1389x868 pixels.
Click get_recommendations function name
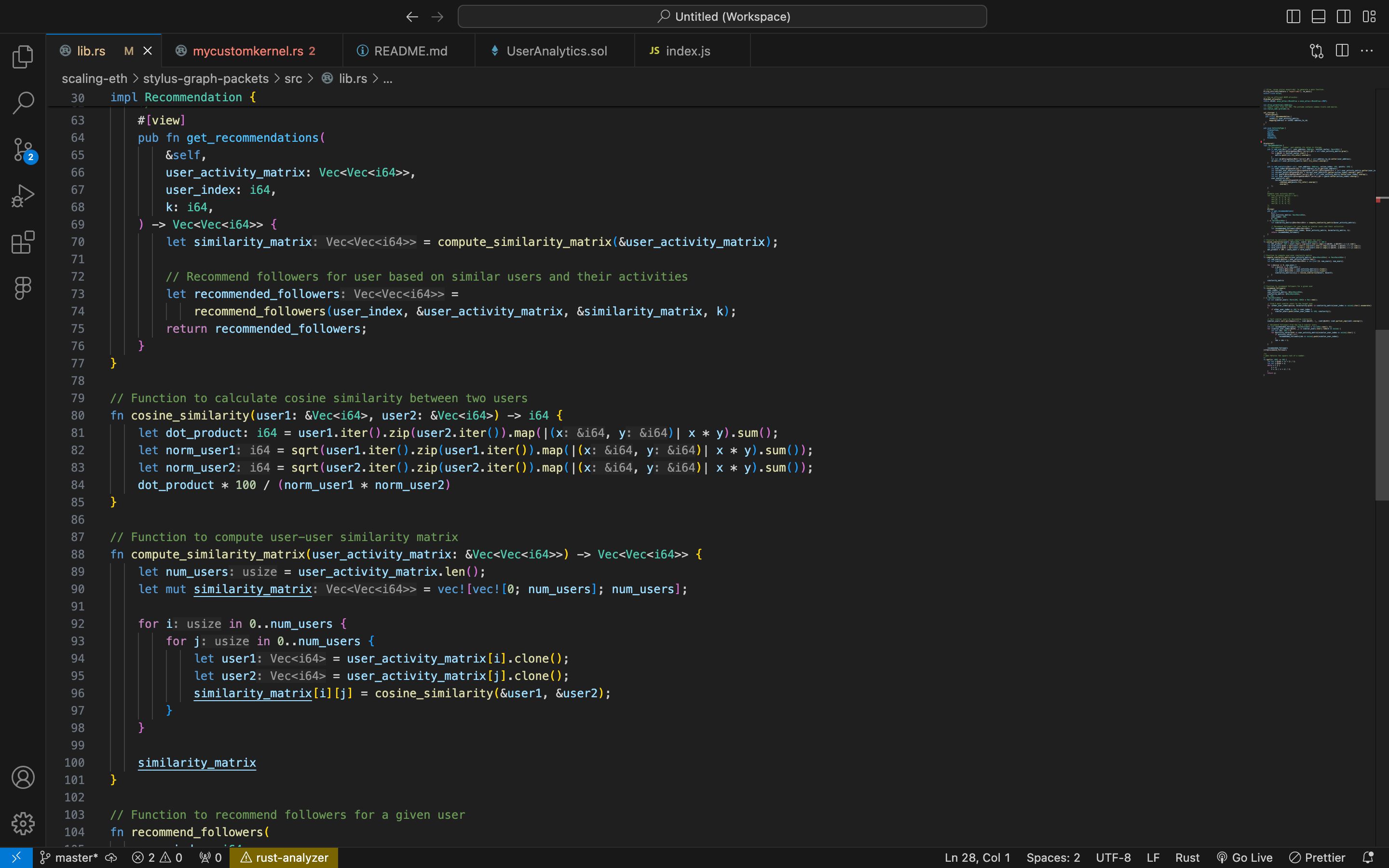coord(253,138)
